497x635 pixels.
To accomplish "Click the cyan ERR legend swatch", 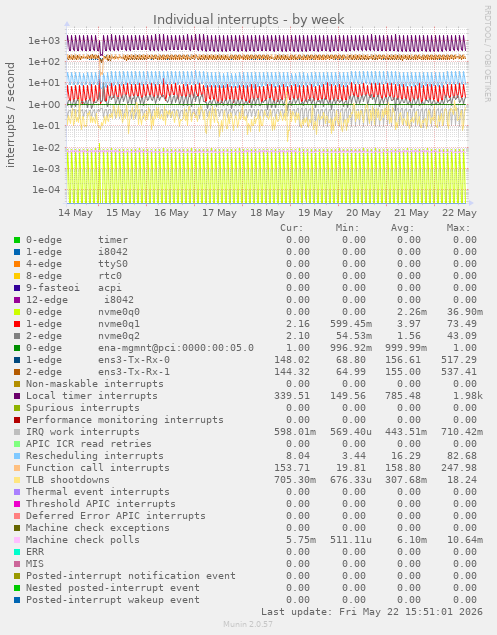I will coord(17,552).
